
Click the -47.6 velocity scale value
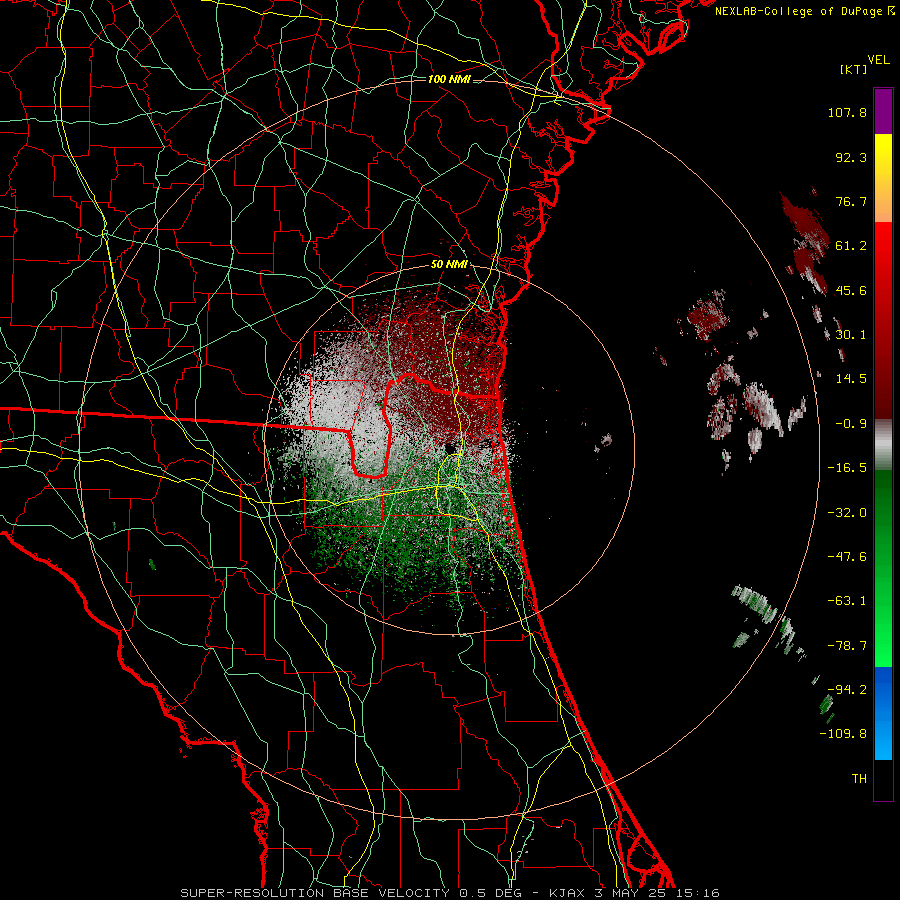[x=847, y=557]
